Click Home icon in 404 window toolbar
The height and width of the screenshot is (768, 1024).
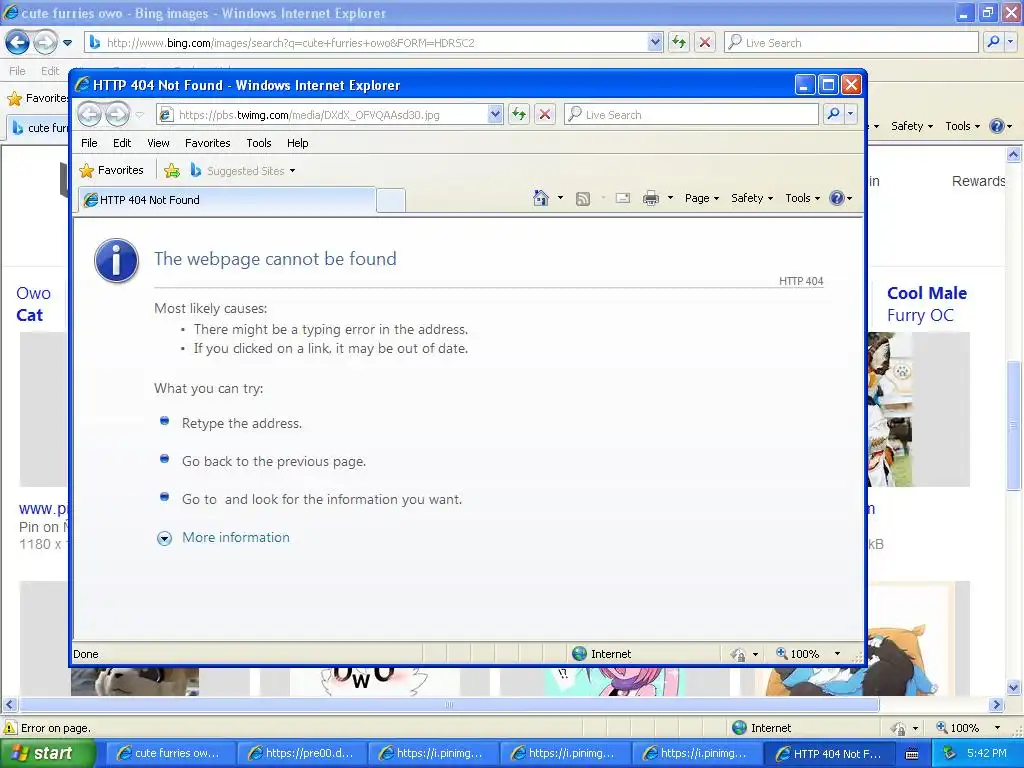point(541,198)
